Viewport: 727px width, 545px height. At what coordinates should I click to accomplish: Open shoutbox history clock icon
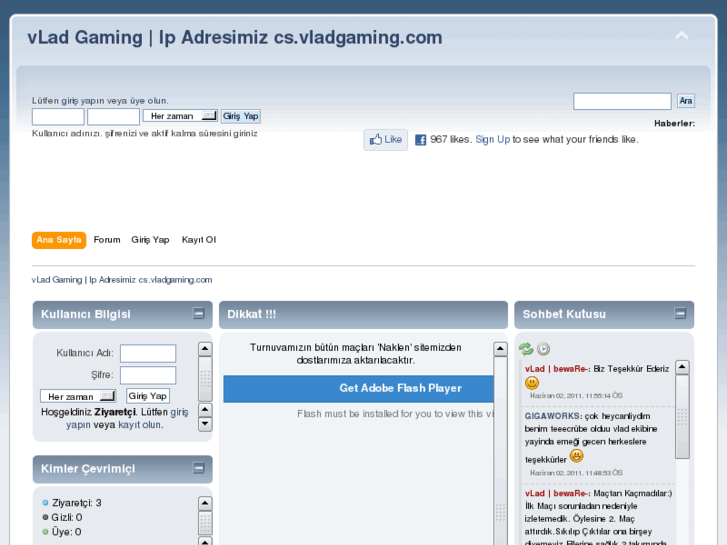pyautogui.click(x=543, y=349)
